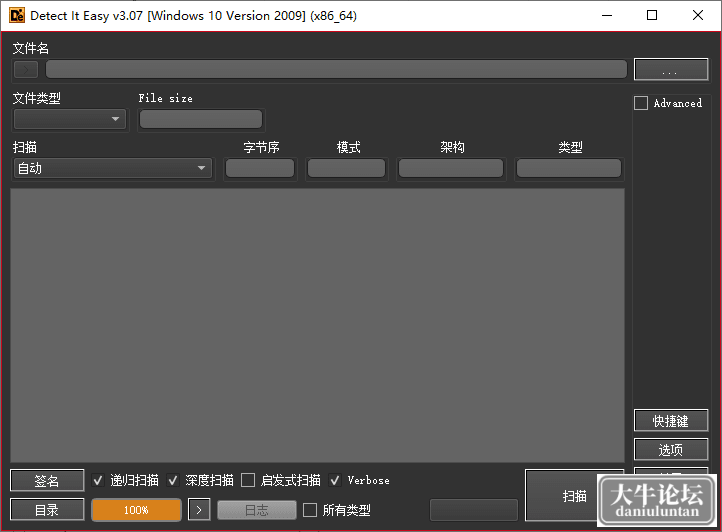The image size is (722, 532).
Task: Click the File size field
Action: (x=201, y=119)
